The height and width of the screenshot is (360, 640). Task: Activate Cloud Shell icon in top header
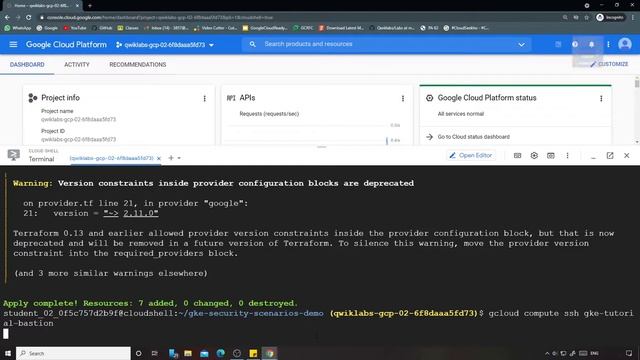pos(558,44)
